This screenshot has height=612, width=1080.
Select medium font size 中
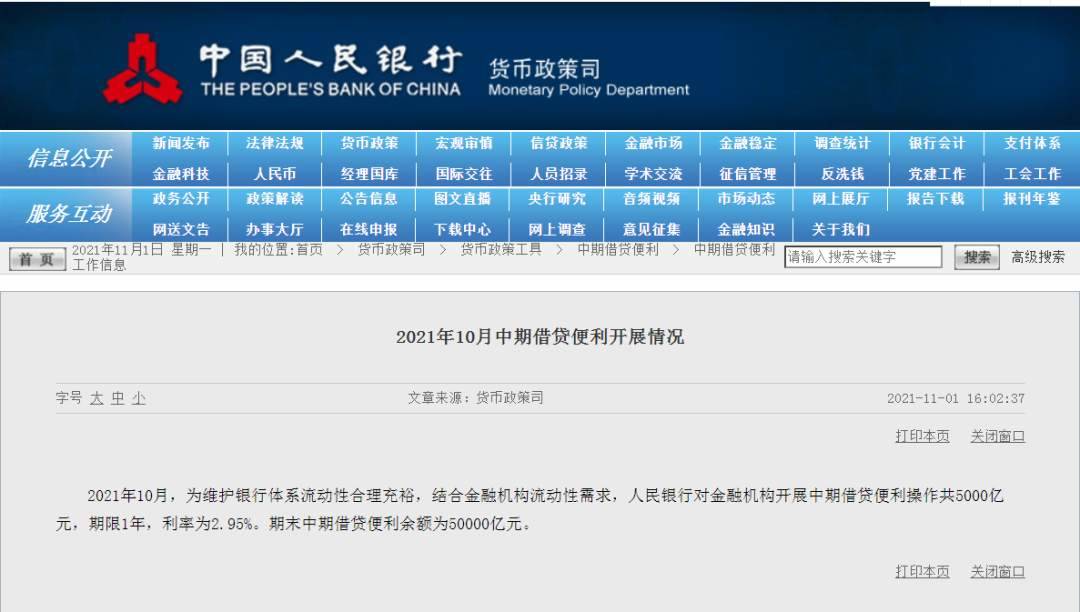point(118,398)
